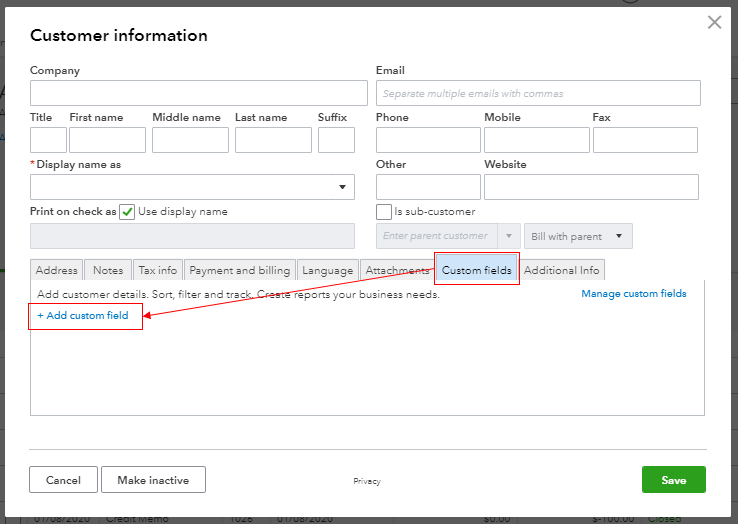Click the Make inactive button

coord(153,480)
